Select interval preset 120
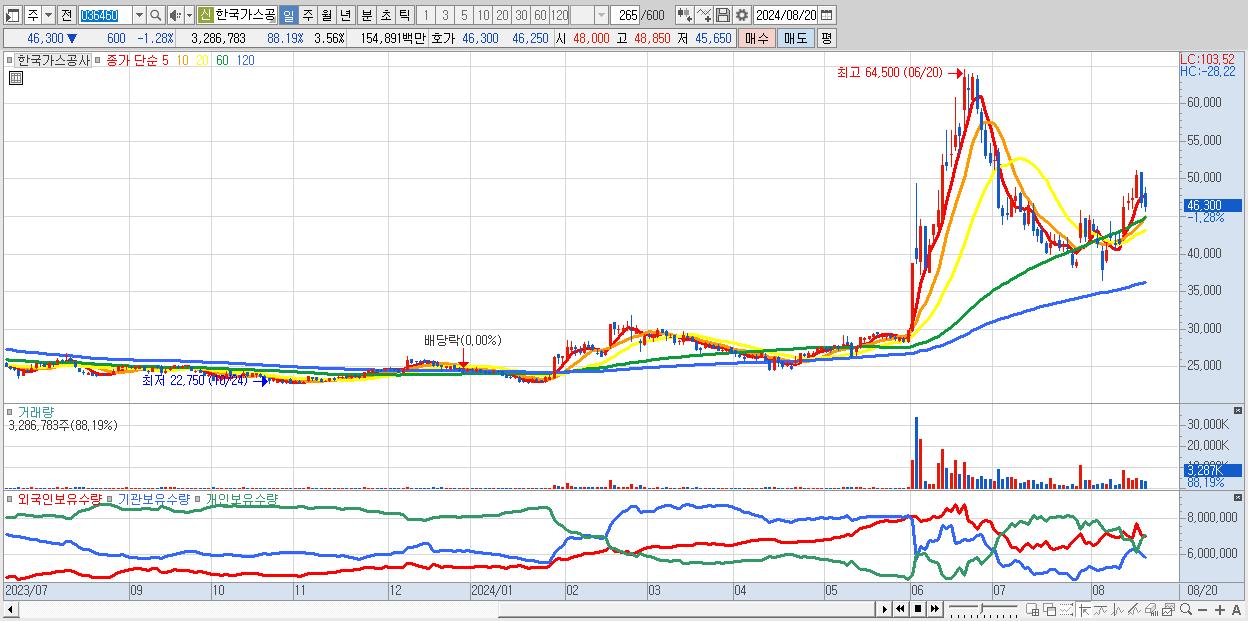This screenshot has width=1248, height=621. point(559,15)
